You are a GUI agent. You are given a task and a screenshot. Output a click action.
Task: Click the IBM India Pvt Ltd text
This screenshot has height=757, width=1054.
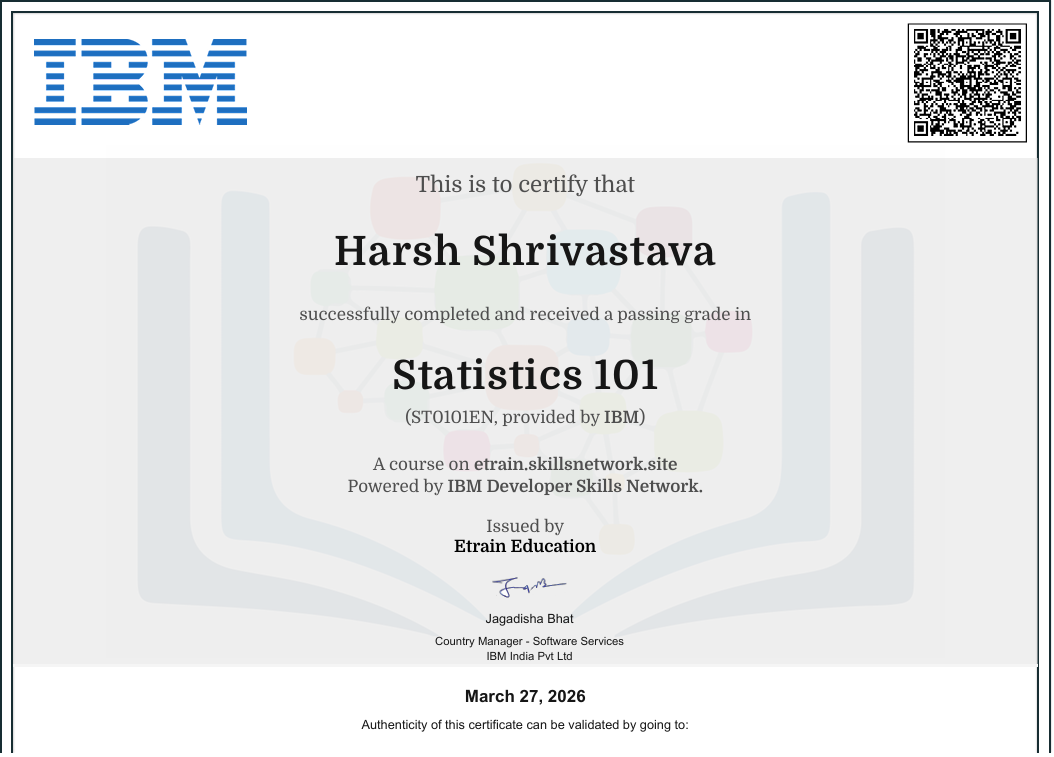pyautogui.click(x=528, y=657)
